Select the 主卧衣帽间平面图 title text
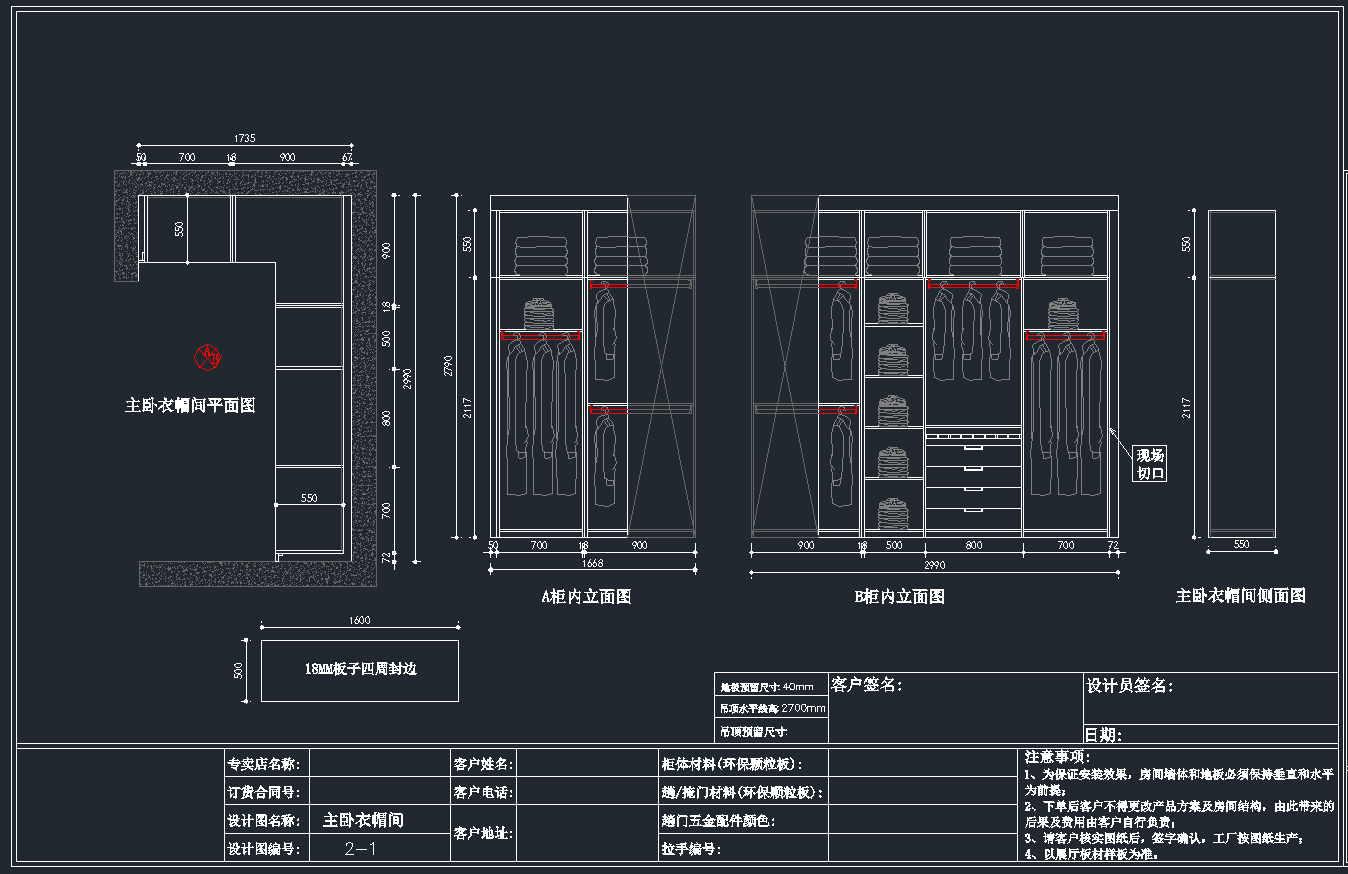 190,405
